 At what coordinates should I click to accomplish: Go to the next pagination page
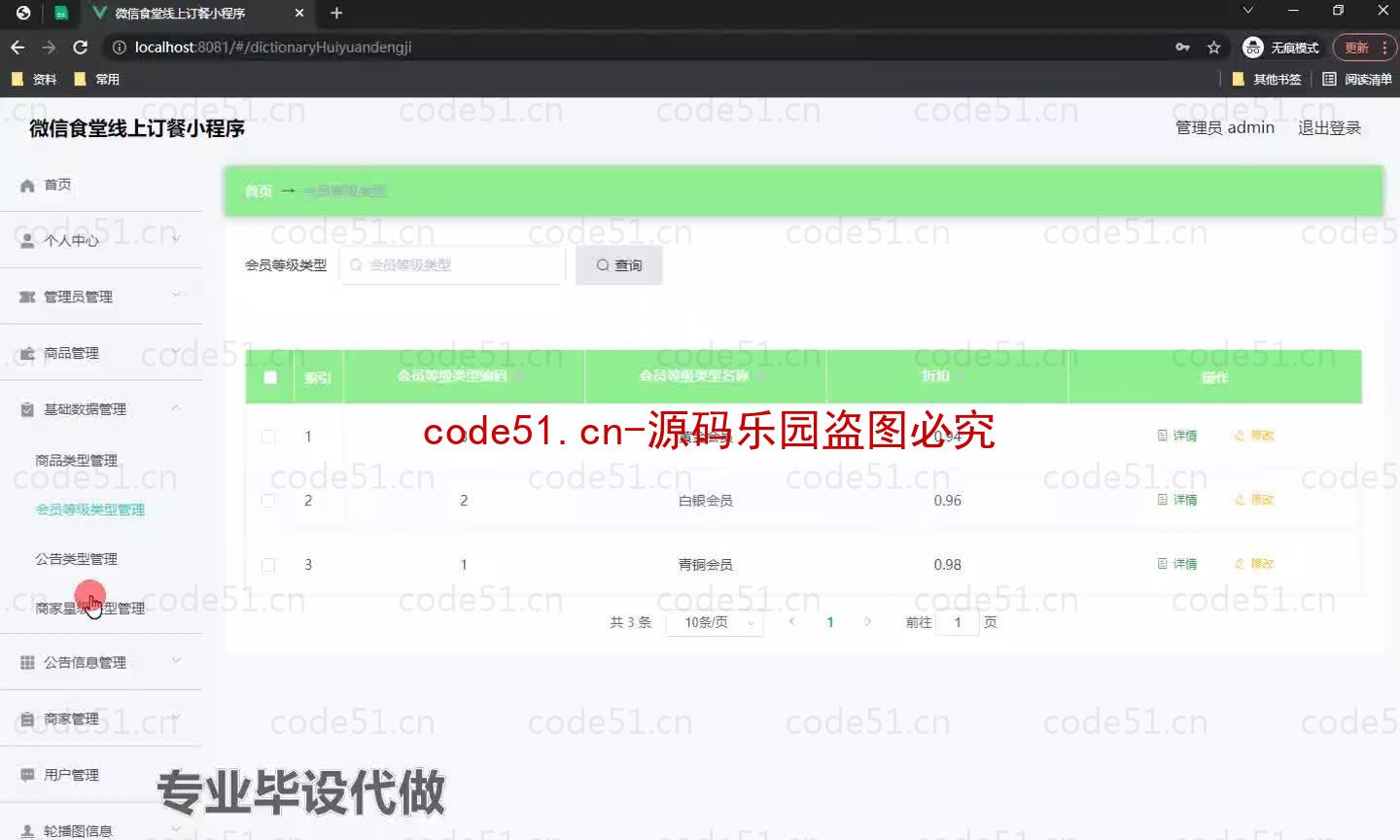coord(868,622)
